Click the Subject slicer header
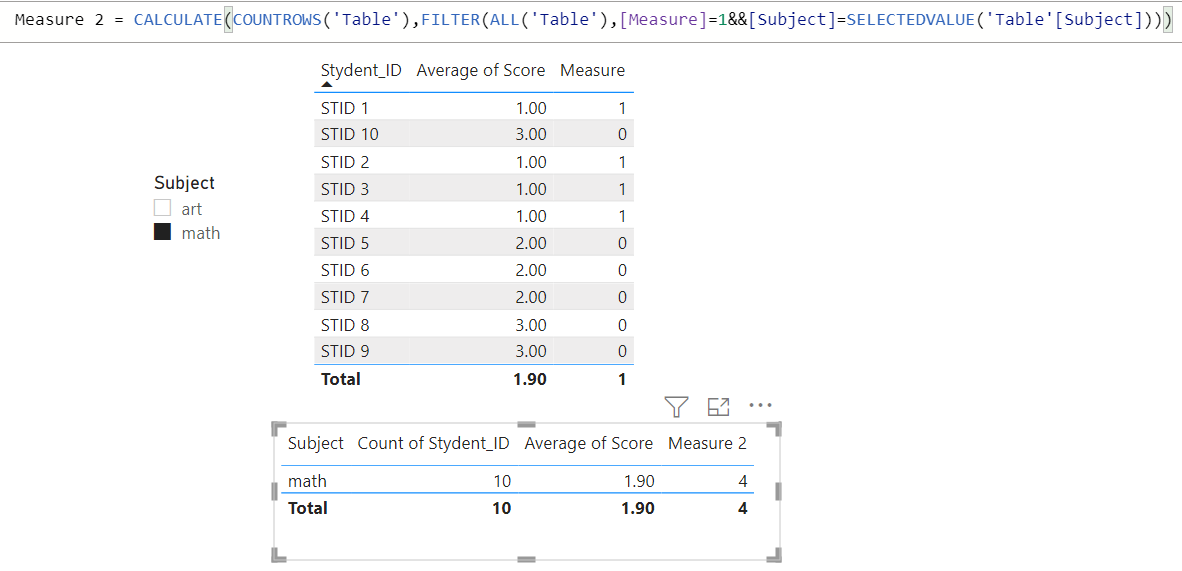The image size is (1182, 571). pyautogui.click(x=184, y=183)
